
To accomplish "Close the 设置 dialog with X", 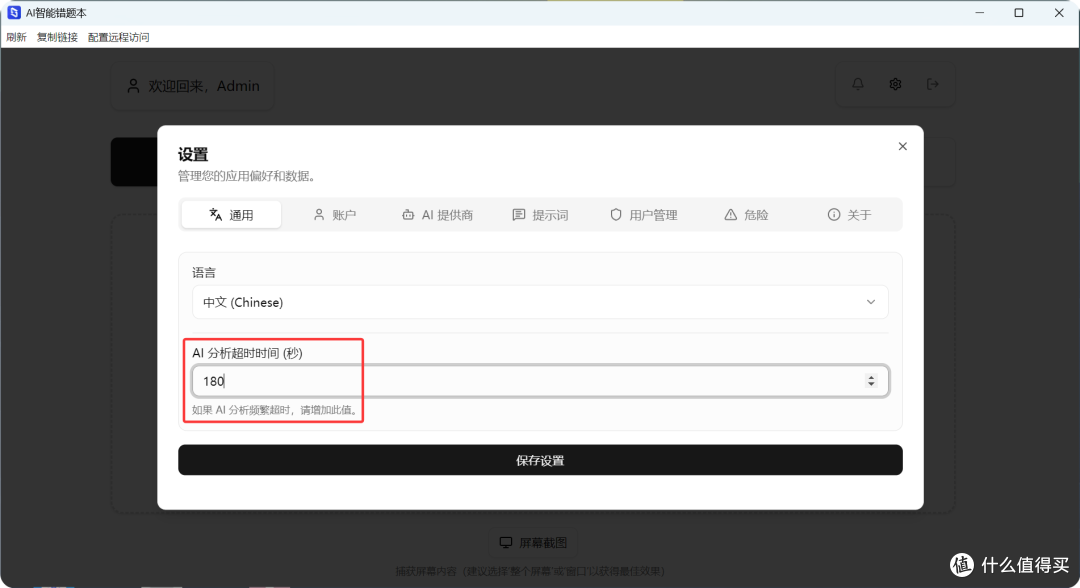I will [x=902, y=146].
